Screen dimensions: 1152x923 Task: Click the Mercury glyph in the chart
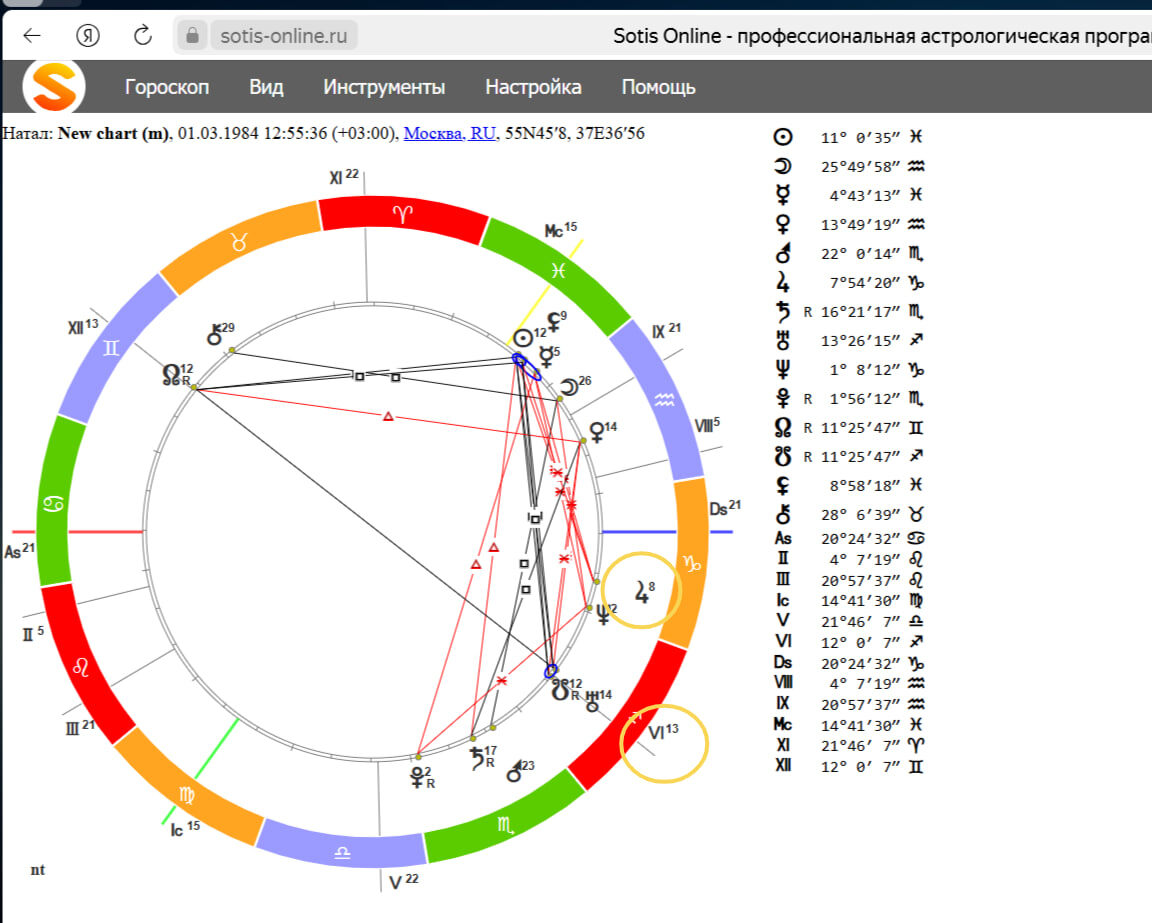(x=546, y=357)
